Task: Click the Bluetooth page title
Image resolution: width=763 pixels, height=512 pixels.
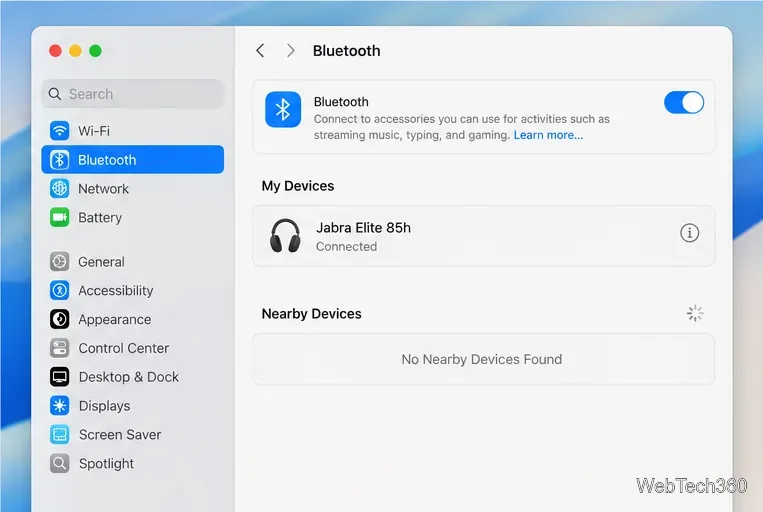Action: [346, 51]
